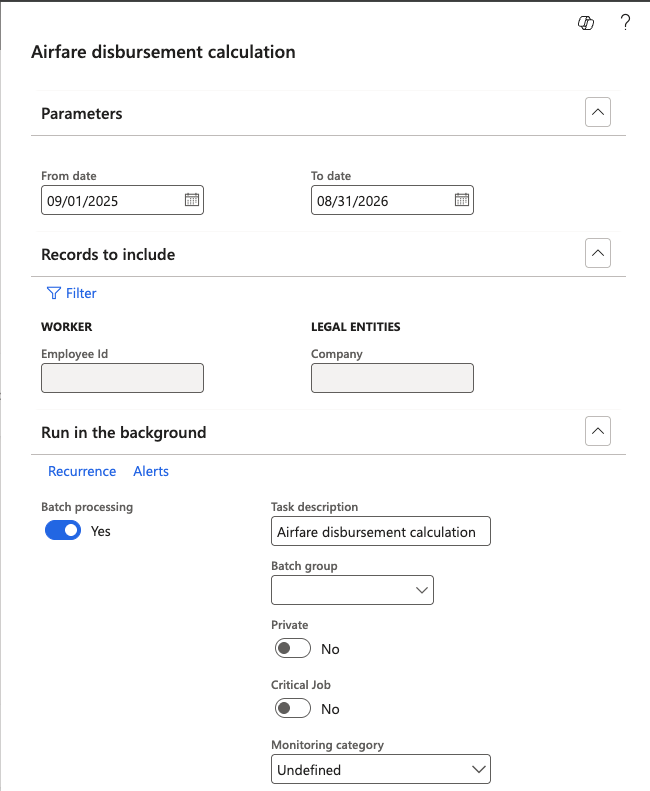Click the Filter funnel icon

(53, 293)
